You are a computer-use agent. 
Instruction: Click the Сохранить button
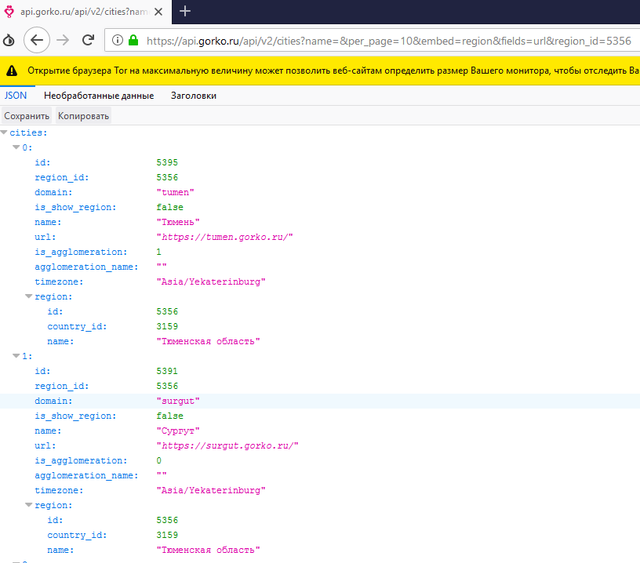pos(27,116)
